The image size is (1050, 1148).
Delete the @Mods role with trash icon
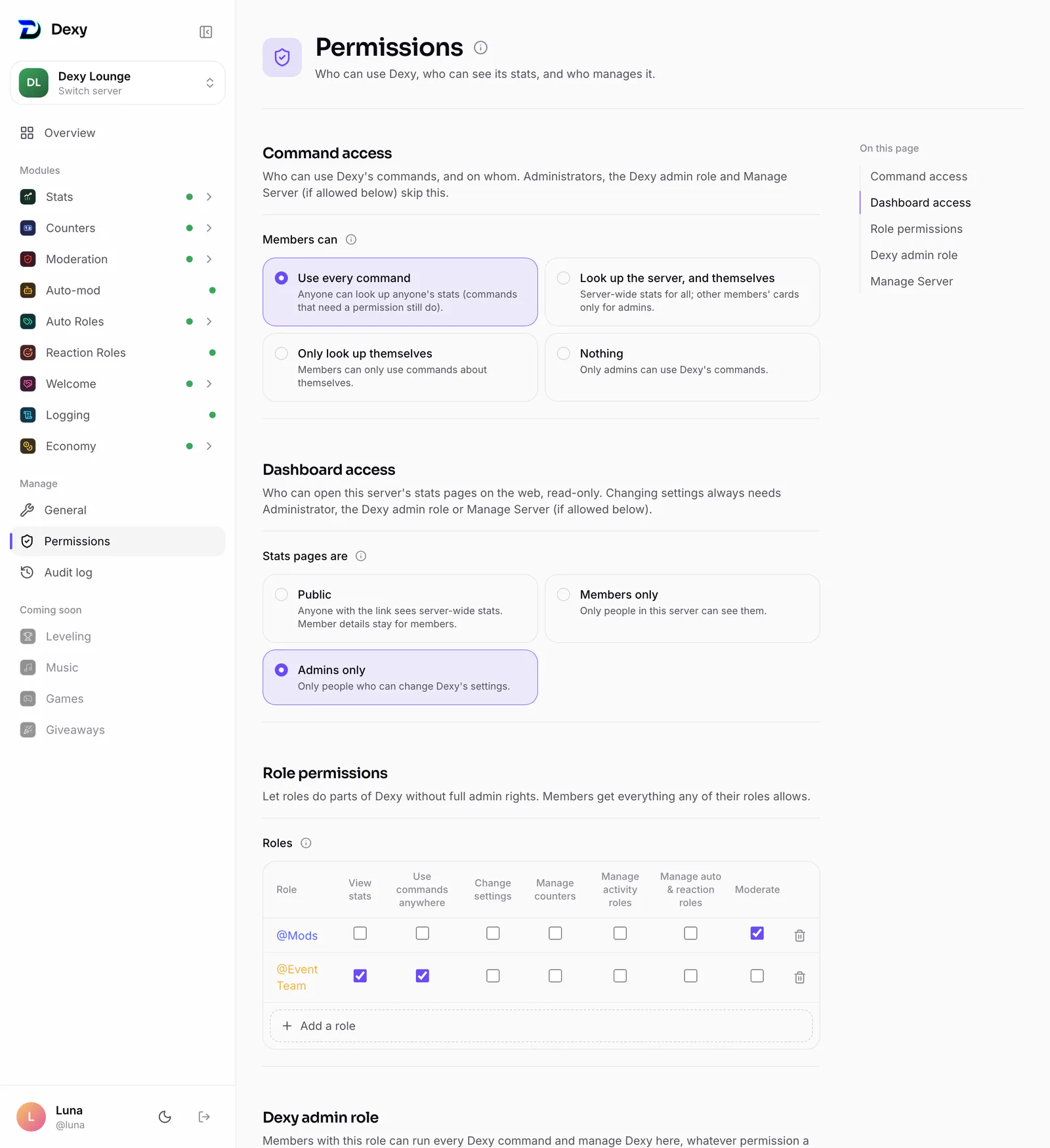(799, 935)
